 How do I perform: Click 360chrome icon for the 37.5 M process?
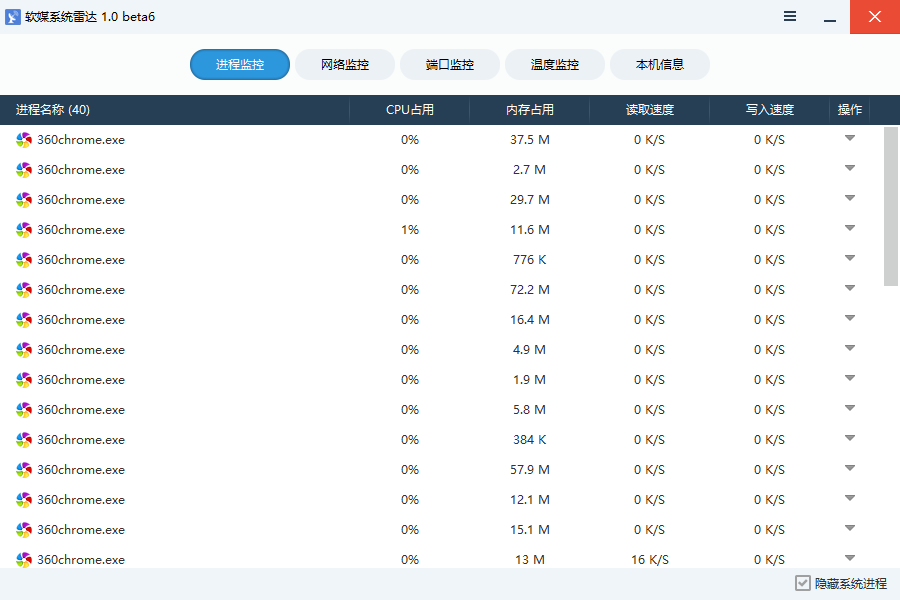click(24, 140)
